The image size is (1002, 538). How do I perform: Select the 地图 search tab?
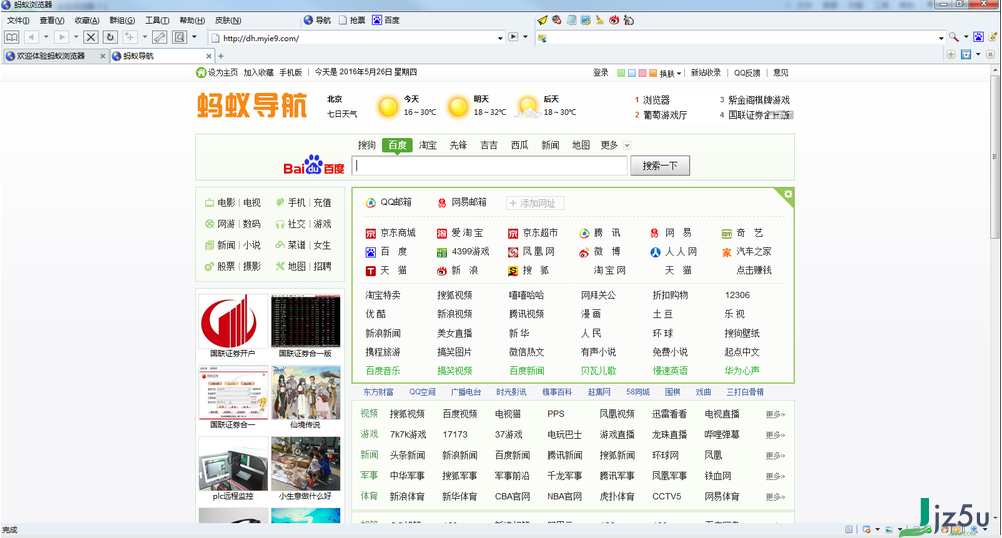pos(581,146)
